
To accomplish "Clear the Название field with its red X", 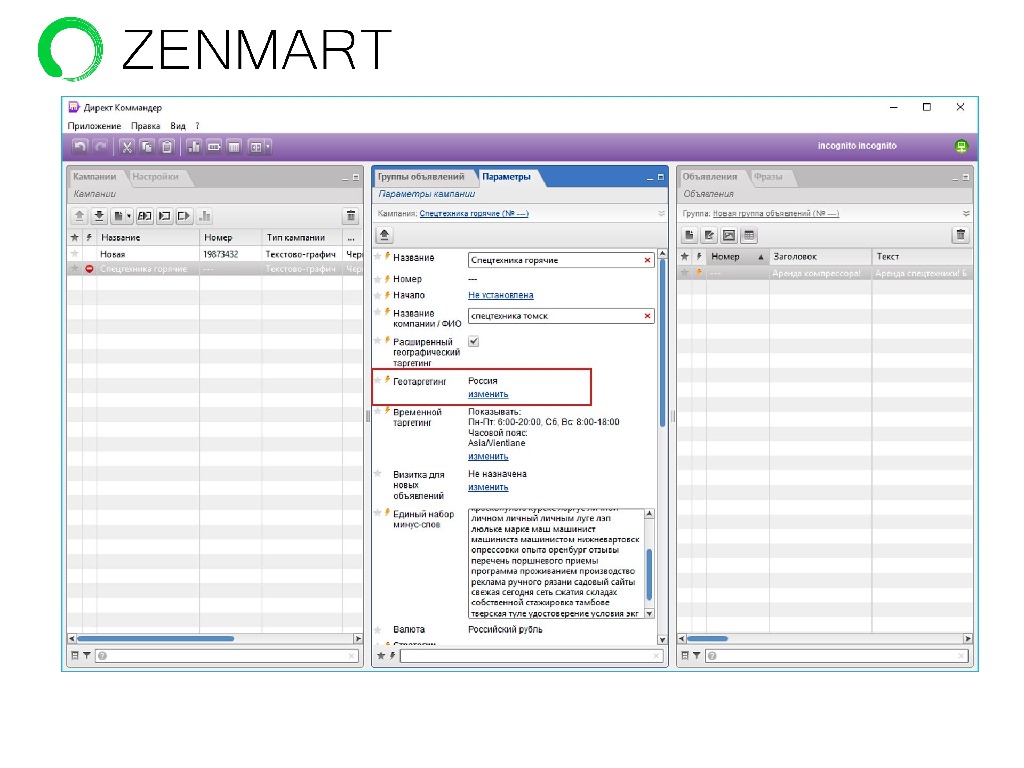I will [647, 260].
